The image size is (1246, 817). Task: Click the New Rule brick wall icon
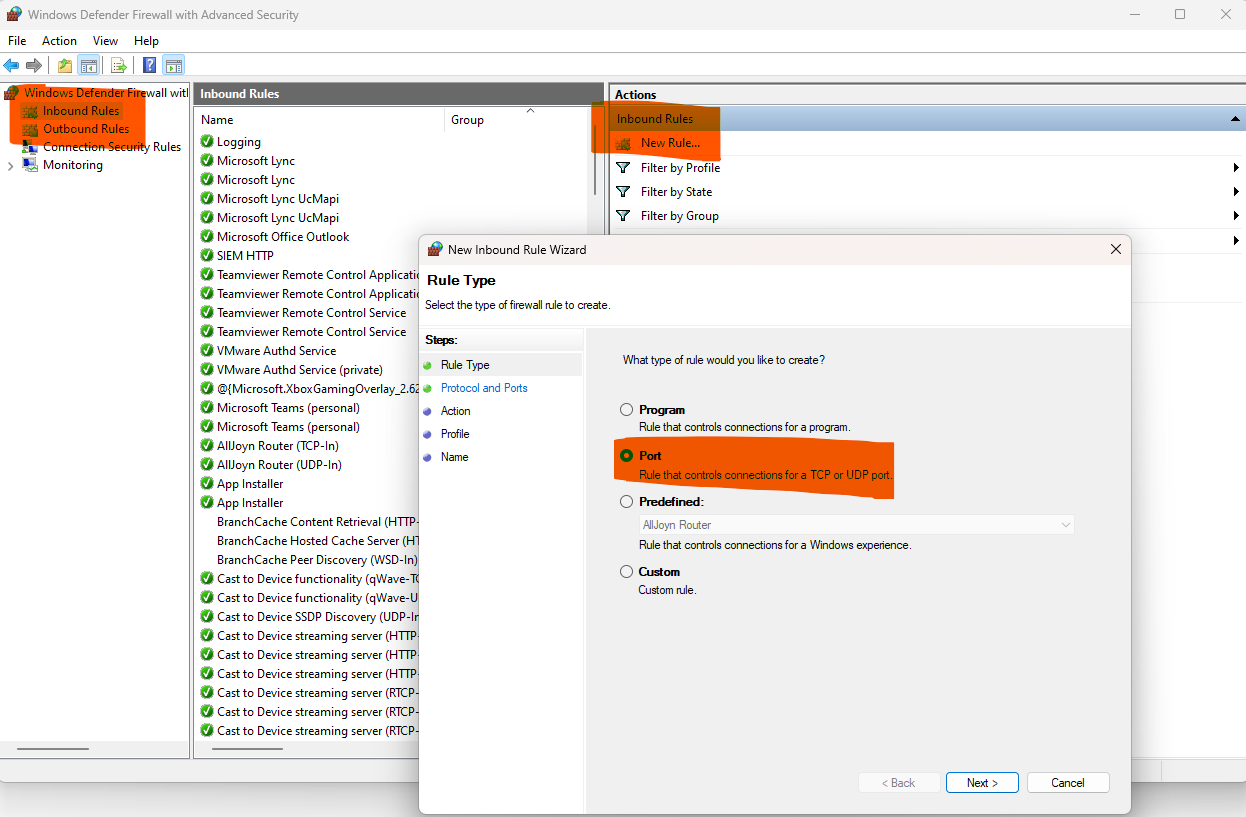point(623,144)
